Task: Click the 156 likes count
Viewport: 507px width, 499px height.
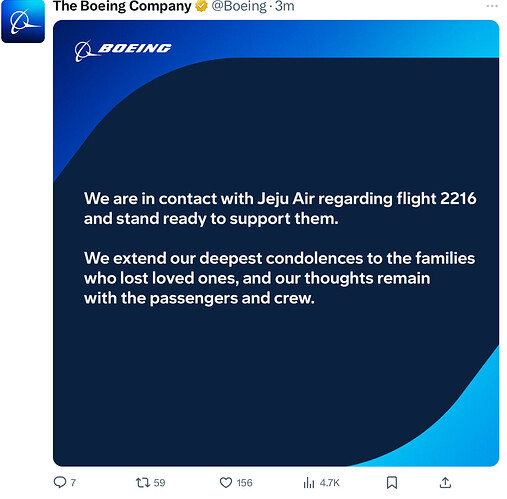Action: pos(244,483)
